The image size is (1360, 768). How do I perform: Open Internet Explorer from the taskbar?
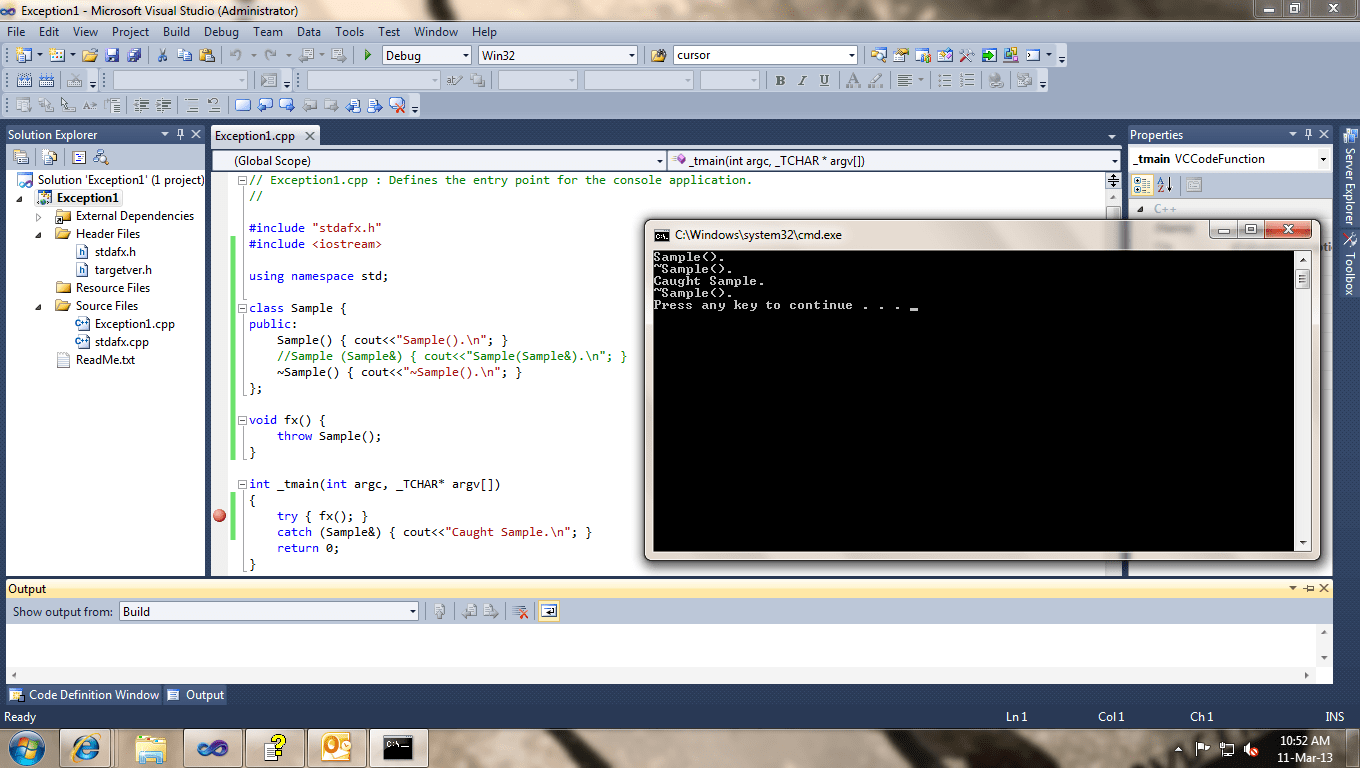click(x=85, y=747)
